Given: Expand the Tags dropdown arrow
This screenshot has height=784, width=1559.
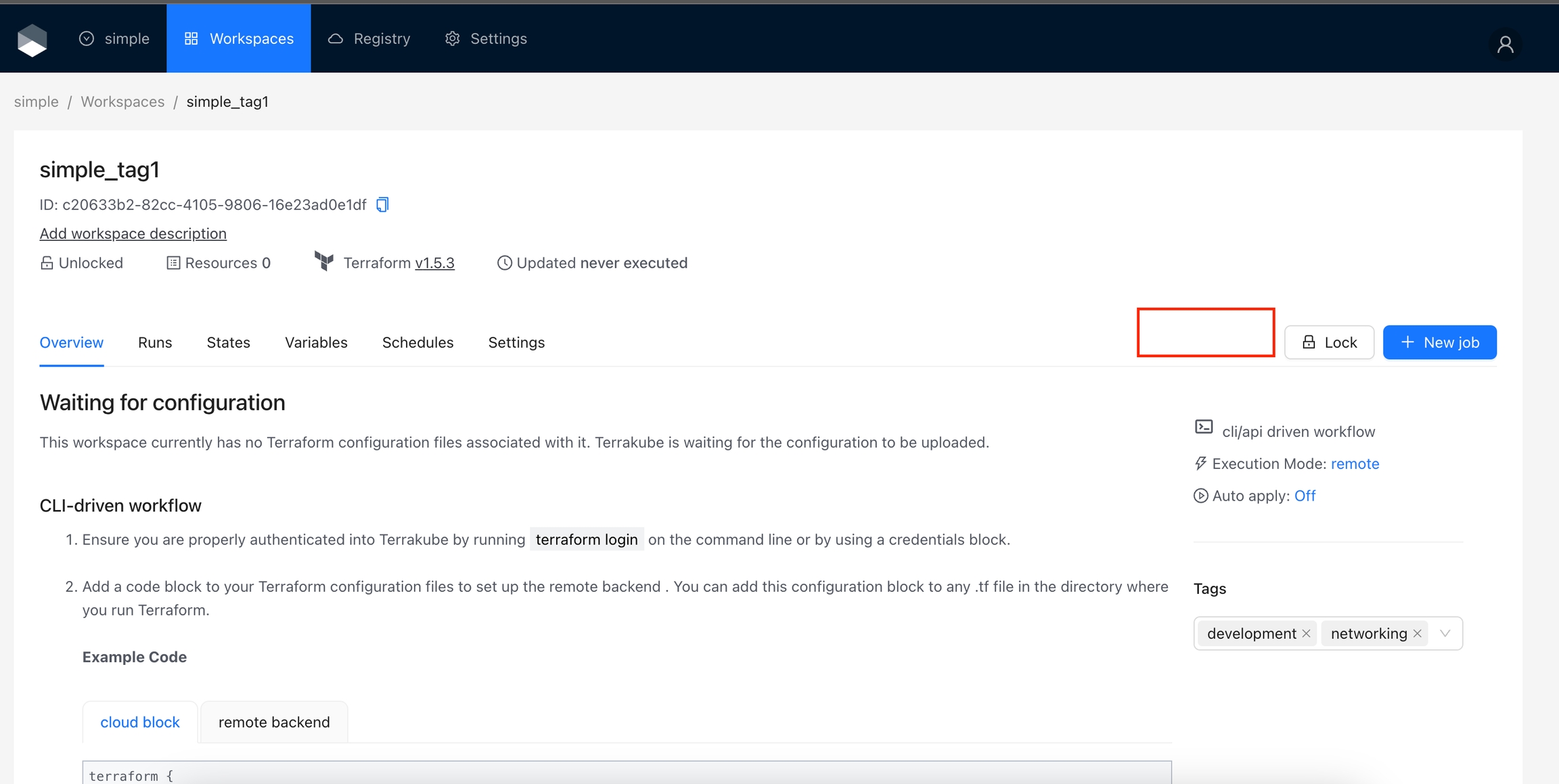Looking at the screenshot, I should [x=1445, y=633].
